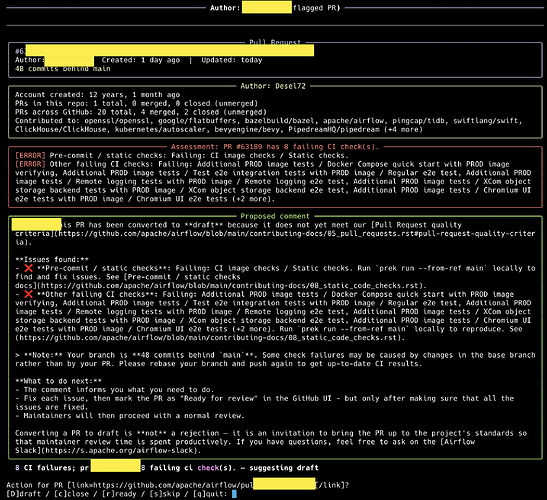Click the 'Assessment: PR #63189' panel title
This screenshot has height=500, width=547.
(x=275, y=147)
